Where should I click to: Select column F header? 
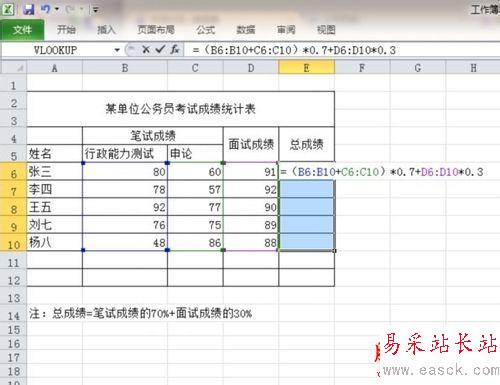pyautogui.click(x=362, y=68)
